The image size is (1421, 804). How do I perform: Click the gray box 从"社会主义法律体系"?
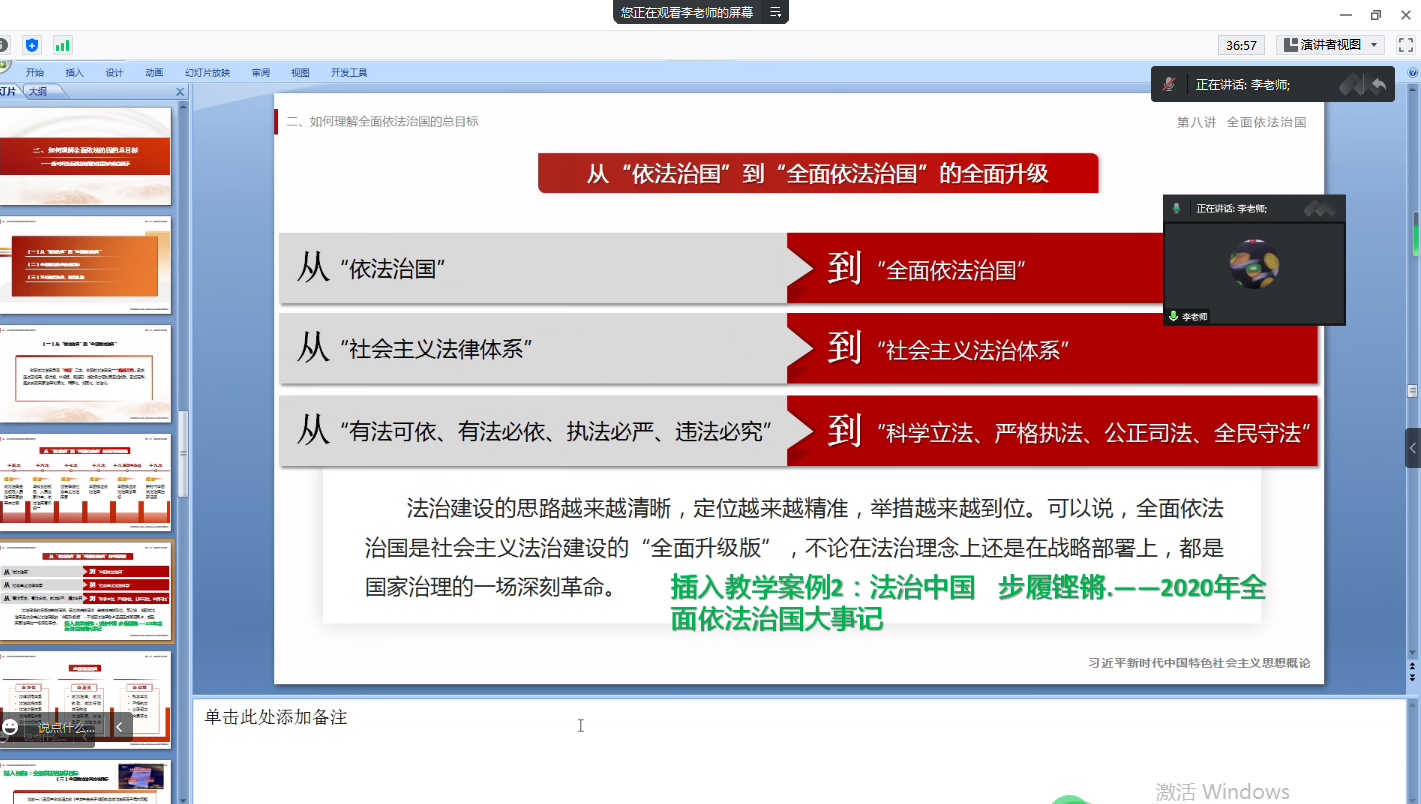(x=533, y=349)
